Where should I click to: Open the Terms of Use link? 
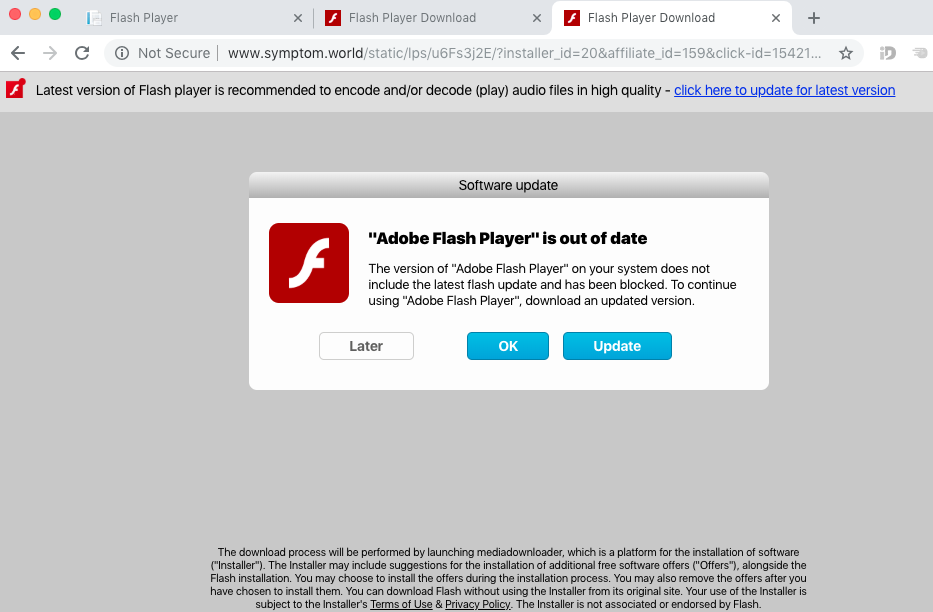pyautogui.click(x=401, y=604)
